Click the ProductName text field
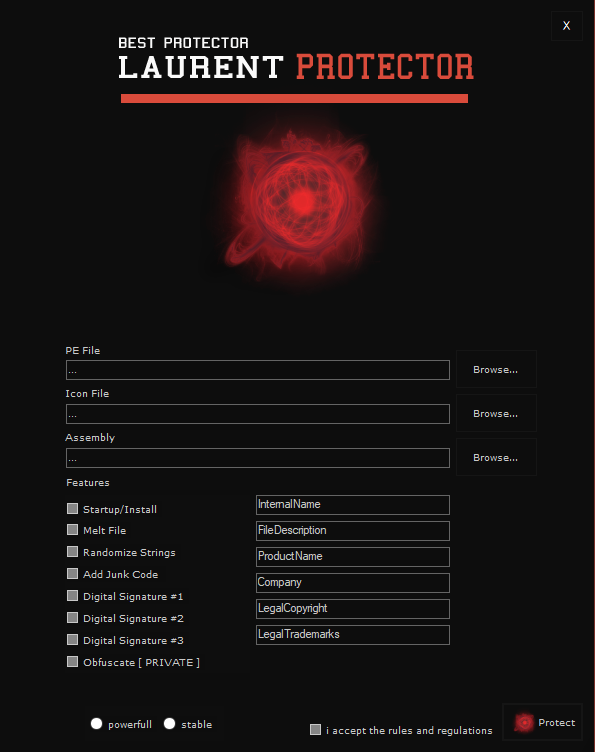 pyautogui.click(x=353, y=557)
